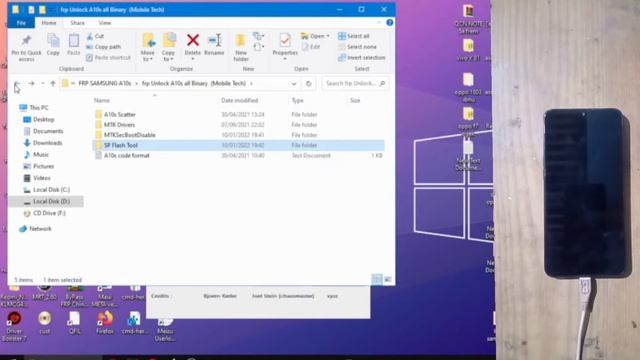Image resolution: width=640 pixels, height=360 pixels.
Task: Click the Up one level arrow
Action: click(x=53, y=83)
